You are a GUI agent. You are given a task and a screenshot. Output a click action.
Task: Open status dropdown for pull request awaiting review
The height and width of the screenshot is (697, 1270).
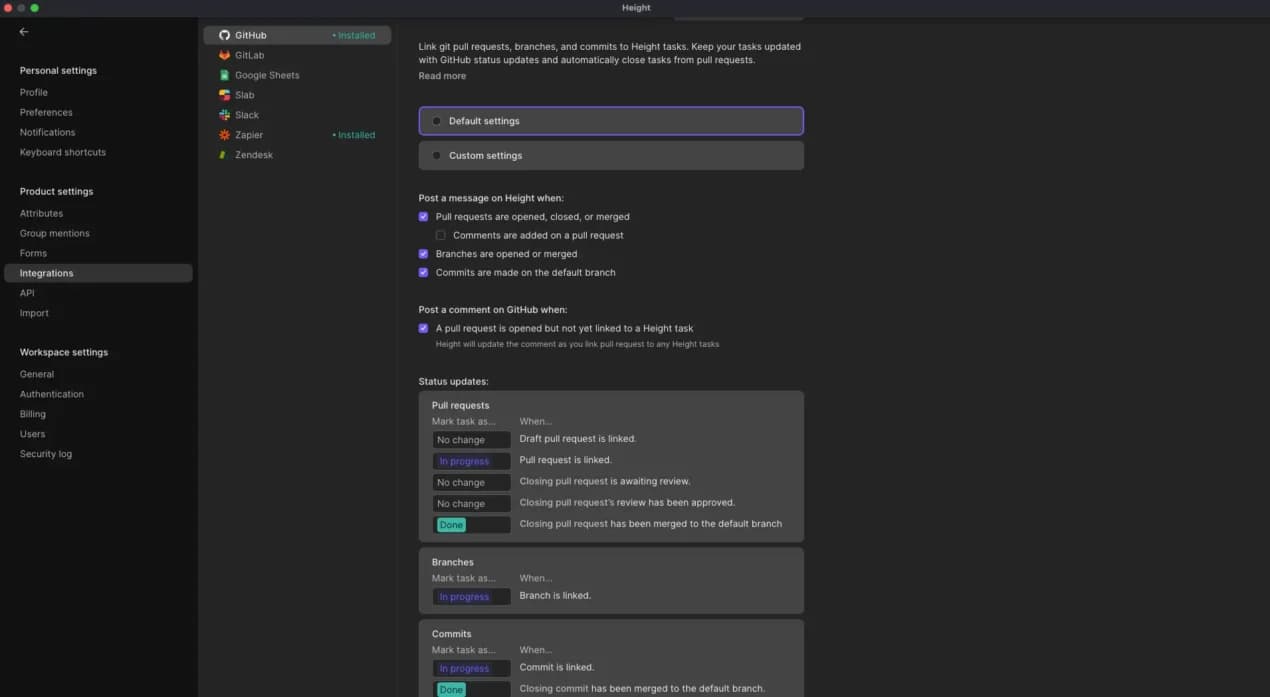click(x=471, y=482)
